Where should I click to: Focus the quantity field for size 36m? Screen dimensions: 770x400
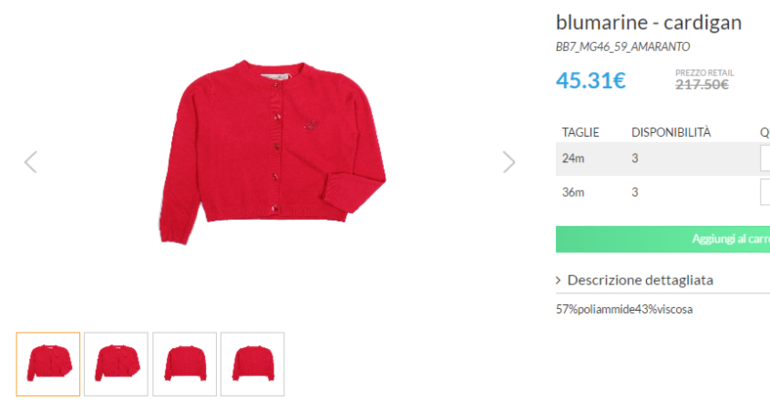pos(765,192)
